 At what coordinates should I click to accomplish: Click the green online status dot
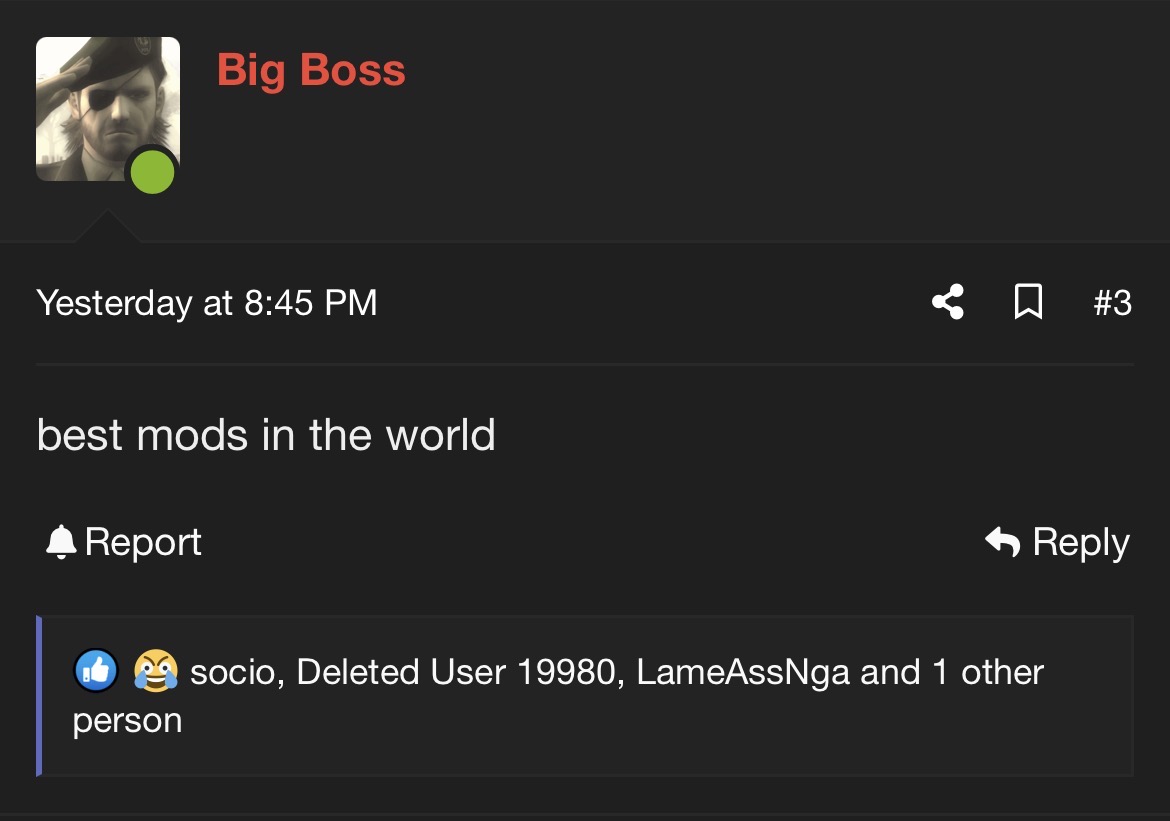click(152, 172)
